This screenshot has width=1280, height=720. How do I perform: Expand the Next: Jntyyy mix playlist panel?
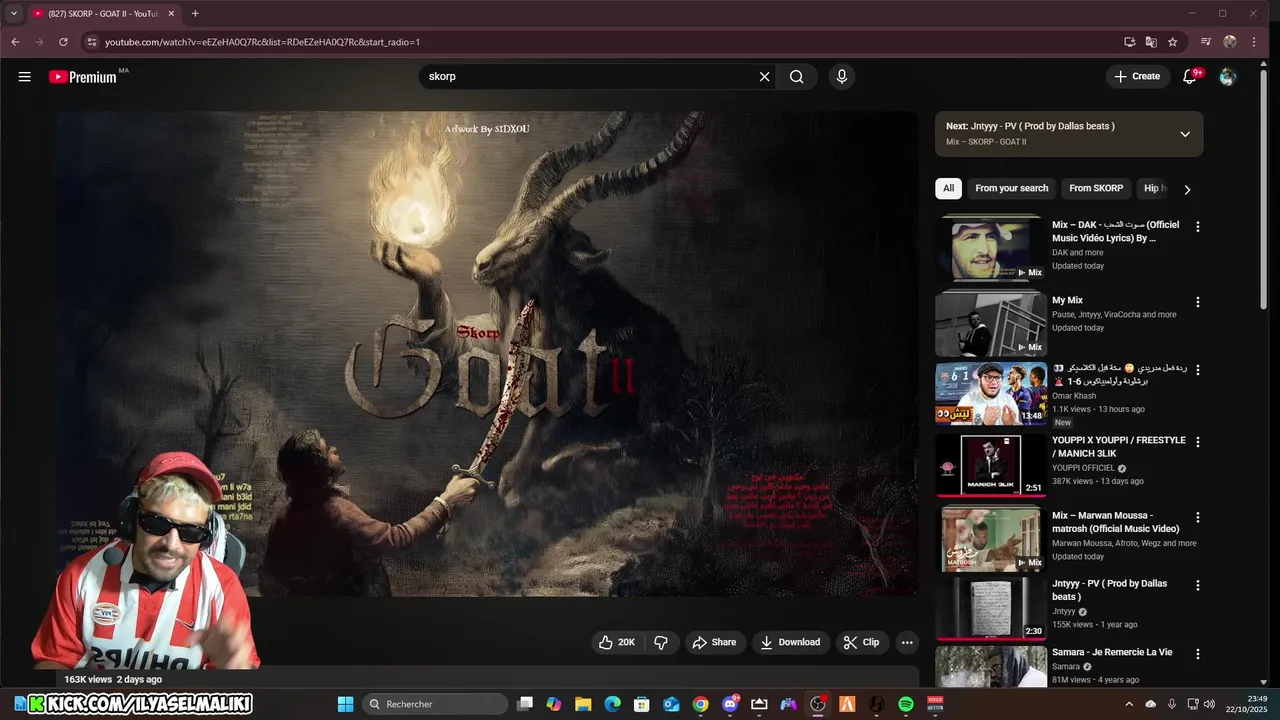click(1185, 134)
